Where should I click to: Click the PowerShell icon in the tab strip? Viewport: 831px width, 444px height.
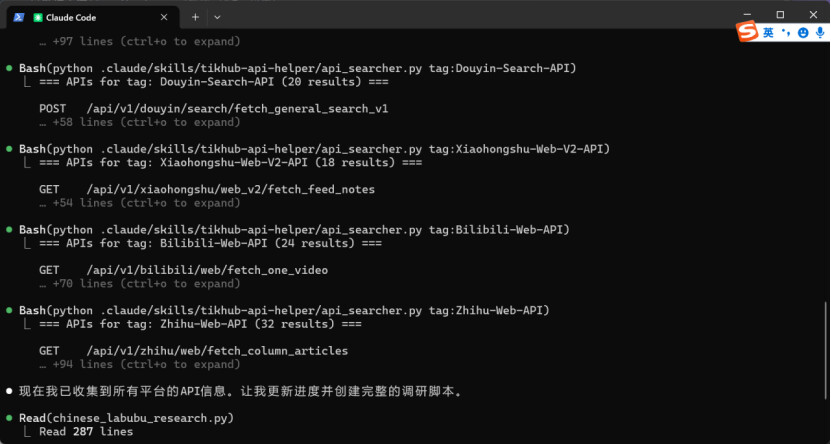tap(19, 17)
